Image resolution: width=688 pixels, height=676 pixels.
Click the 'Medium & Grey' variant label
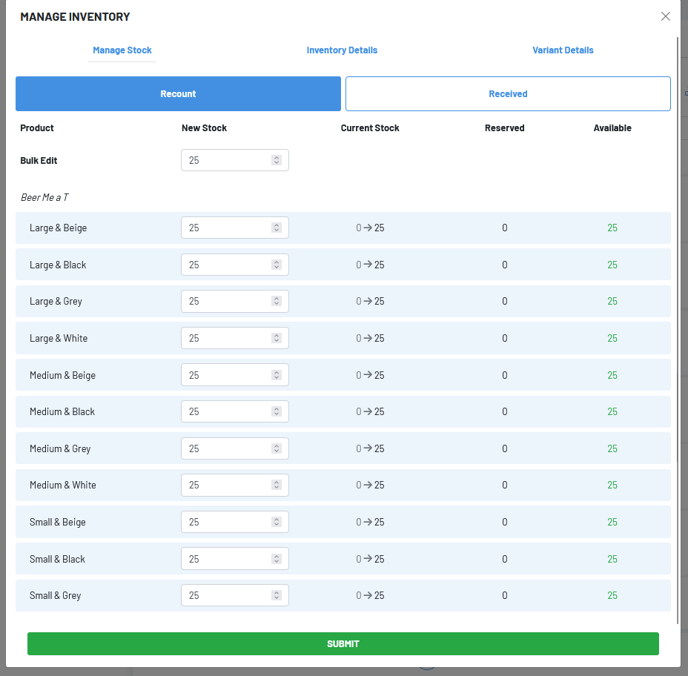pyautogui.click(x=60, y=448)
